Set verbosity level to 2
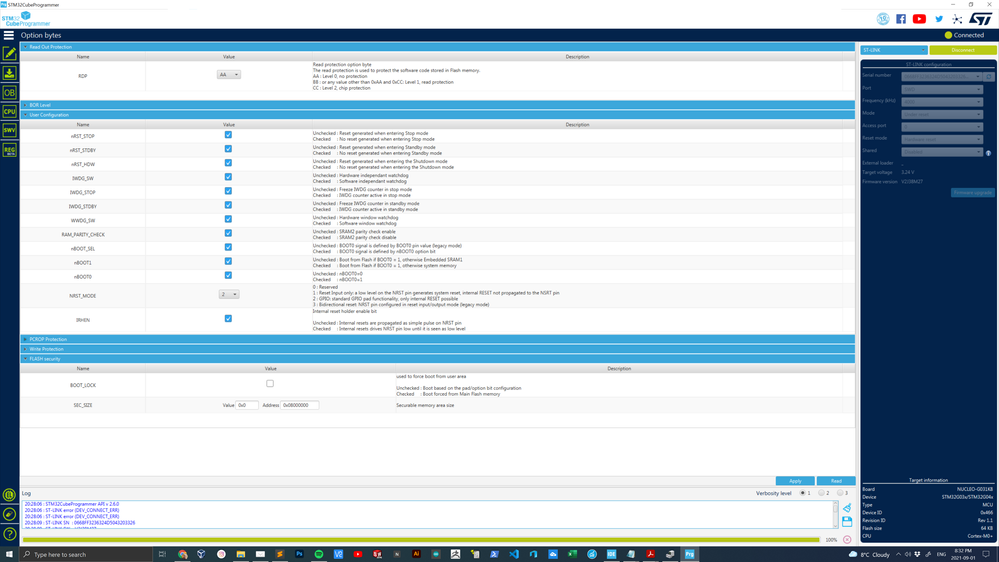Viewport: 999px width, 562px height. coord(822,493)
